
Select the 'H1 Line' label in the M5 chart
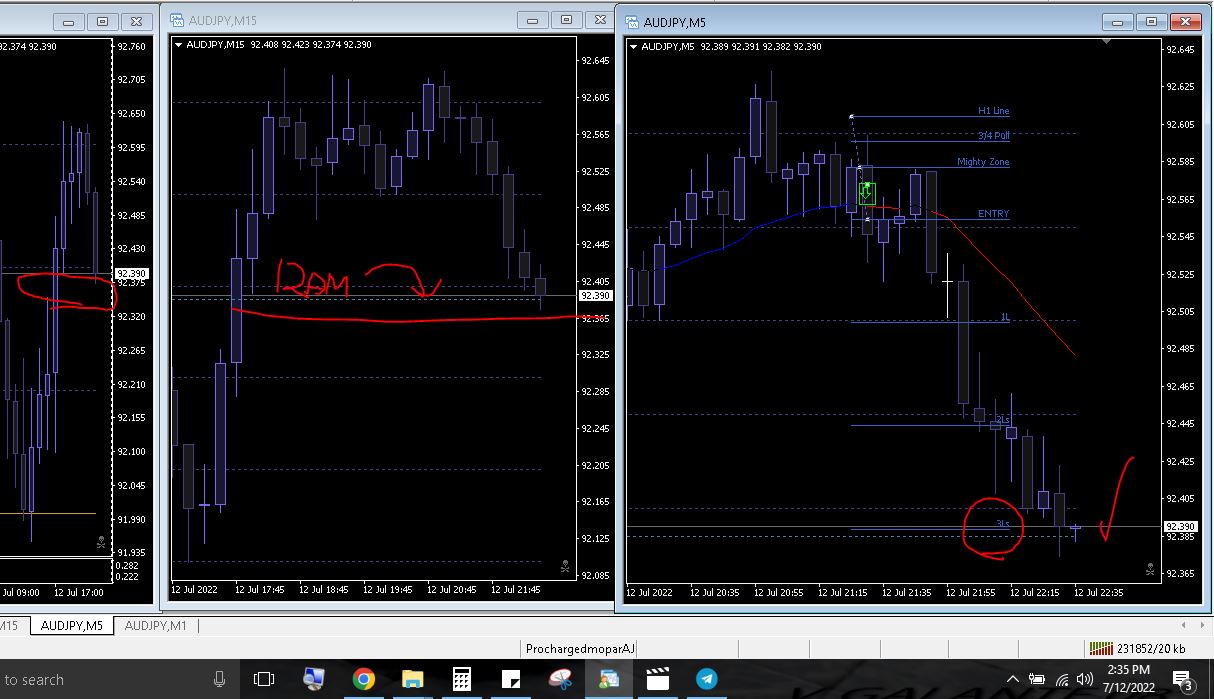pos(993,111)
